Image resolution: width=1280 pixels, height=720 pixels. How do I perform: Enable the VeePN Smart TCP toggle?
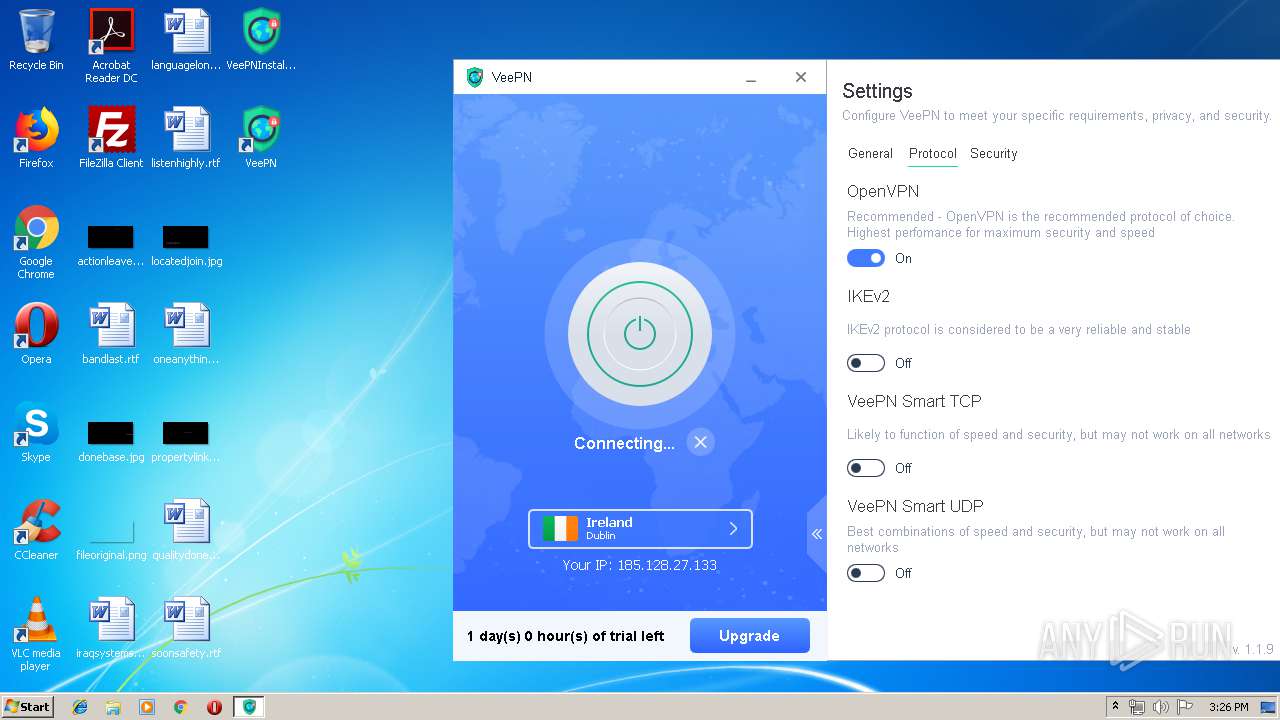(866, 468)
